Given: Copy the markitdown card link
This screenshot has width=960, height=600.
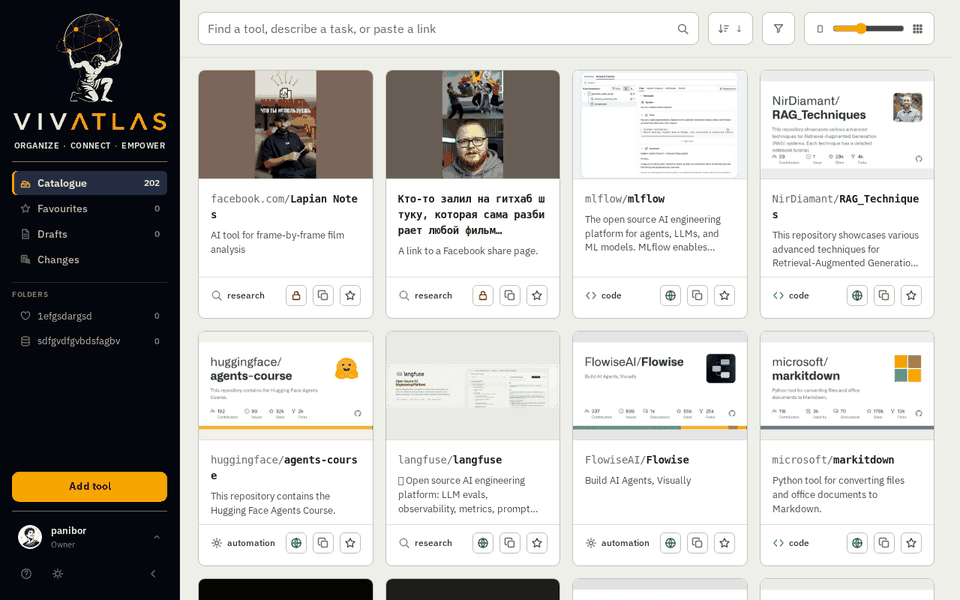Looking at the screenshot, I should click(884, 542).
